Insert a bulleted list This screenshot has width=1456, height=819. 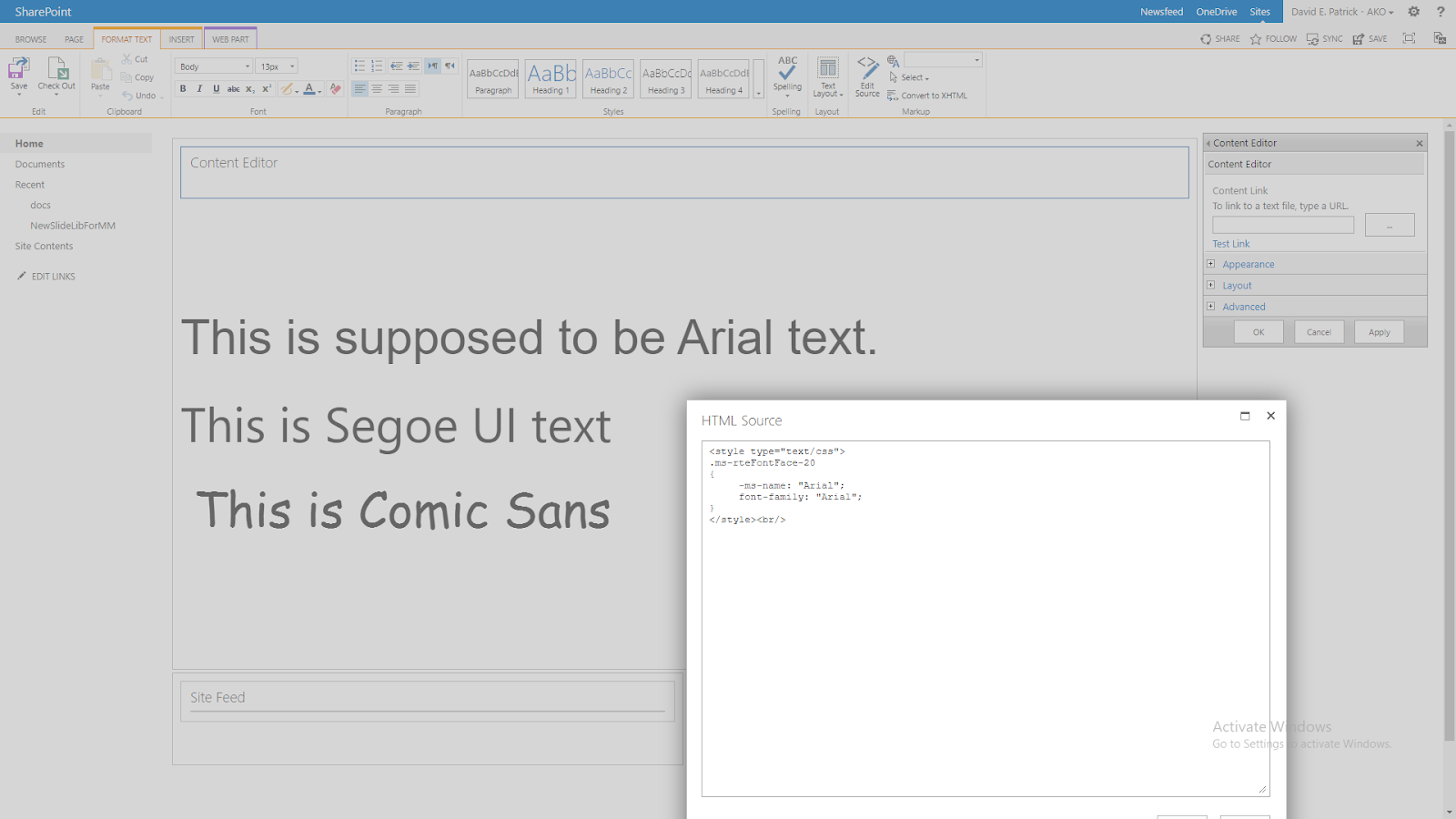pyautogui.click(x=359, y=66)
